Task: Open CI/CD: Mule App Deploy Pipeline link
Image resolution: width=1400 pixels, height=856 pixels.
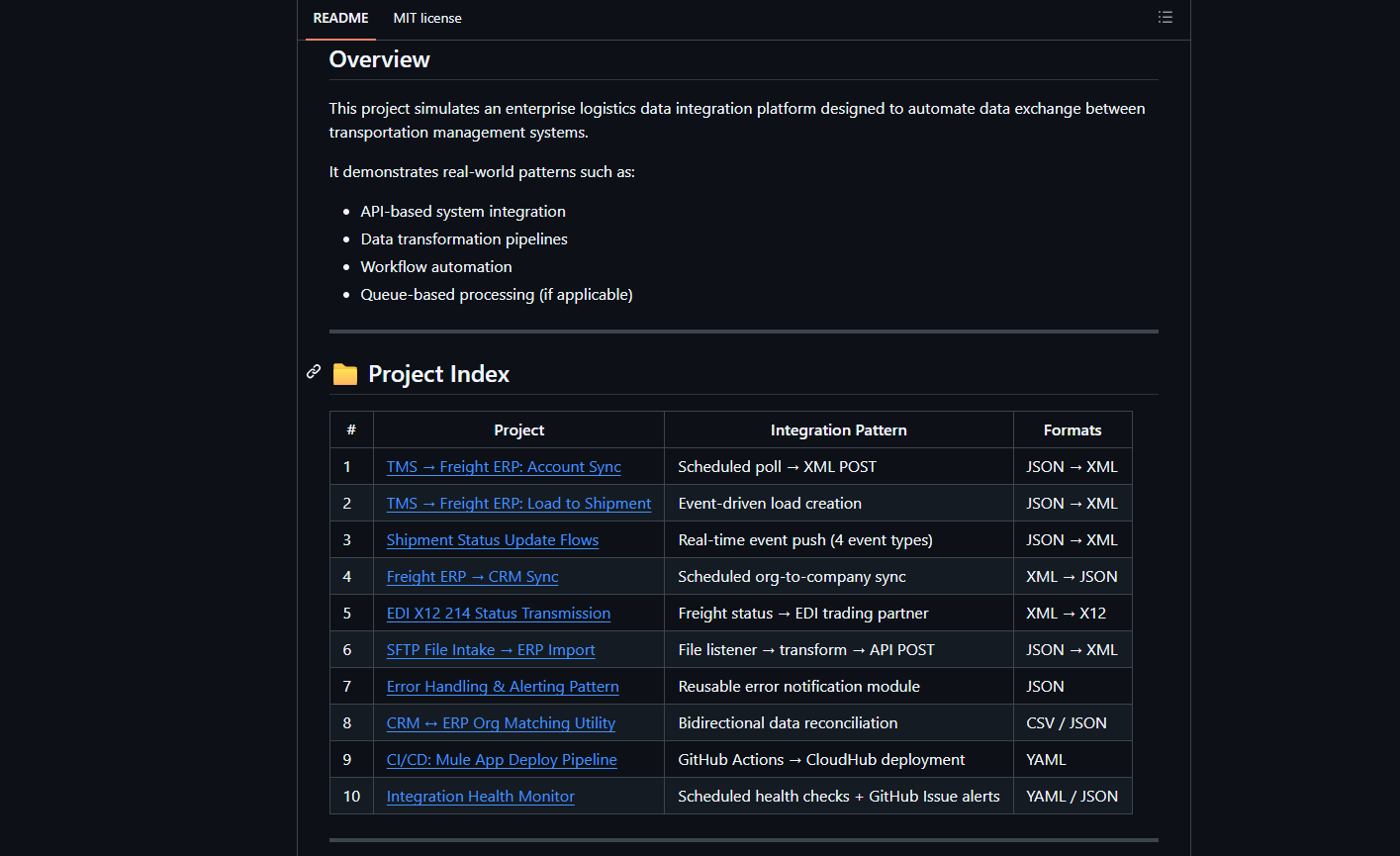Action: click(502, 760)
